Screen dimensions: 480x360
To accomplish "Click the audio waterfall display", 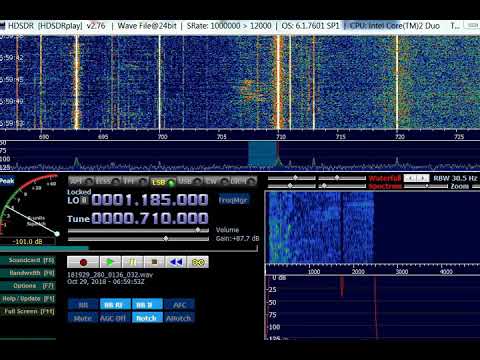I will click(x=372, y=227).
